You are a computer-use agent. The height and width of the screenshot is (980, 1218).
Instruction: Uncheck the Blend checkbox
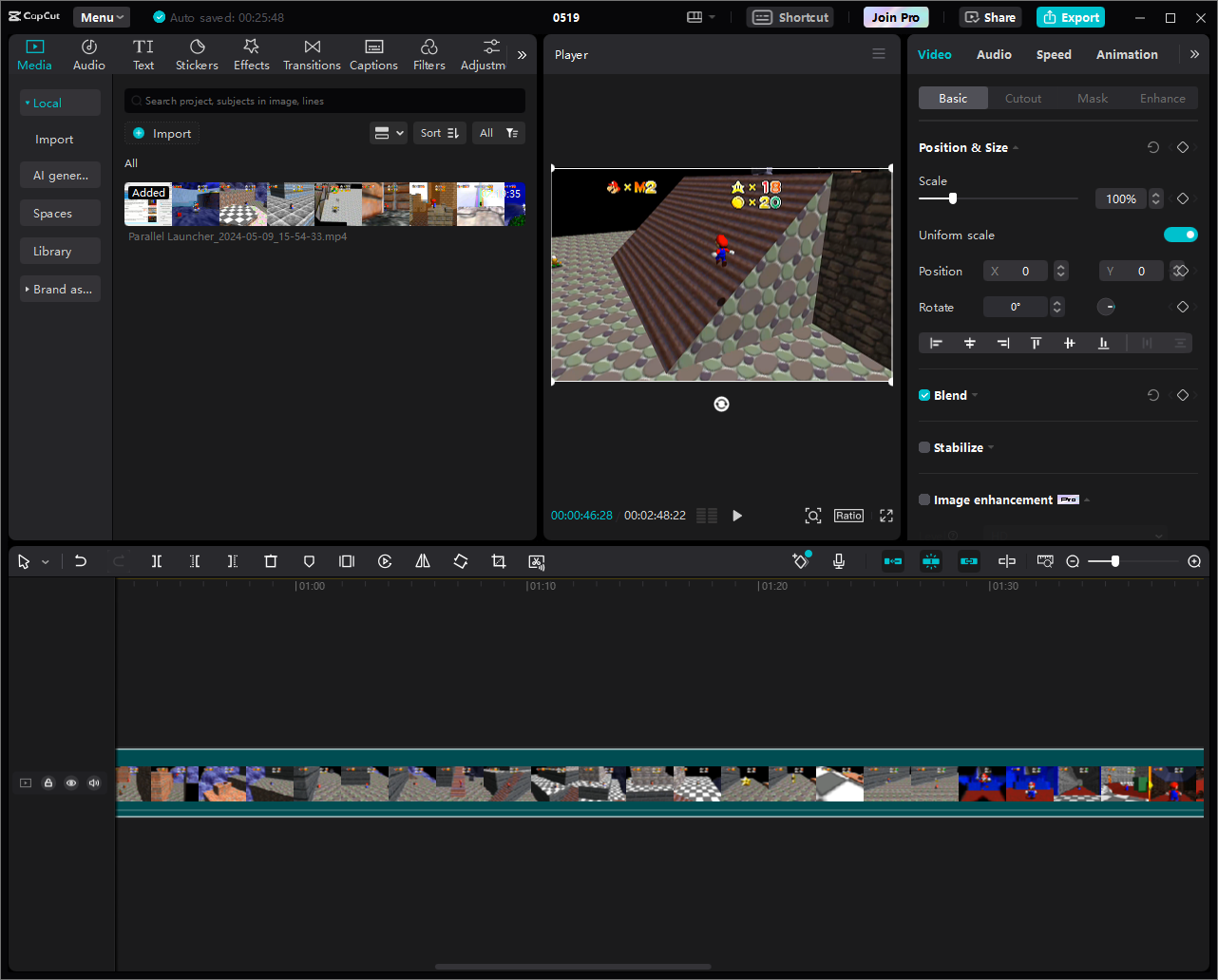[x=924, y=395]
